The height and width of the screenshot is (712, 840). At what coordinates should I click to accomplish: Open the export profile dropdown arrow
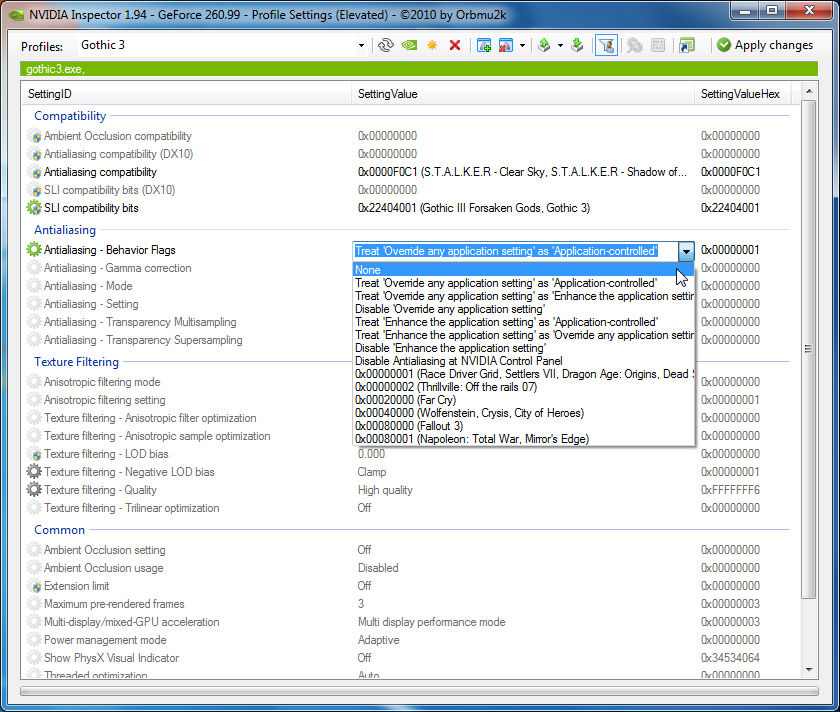(560, 45)
